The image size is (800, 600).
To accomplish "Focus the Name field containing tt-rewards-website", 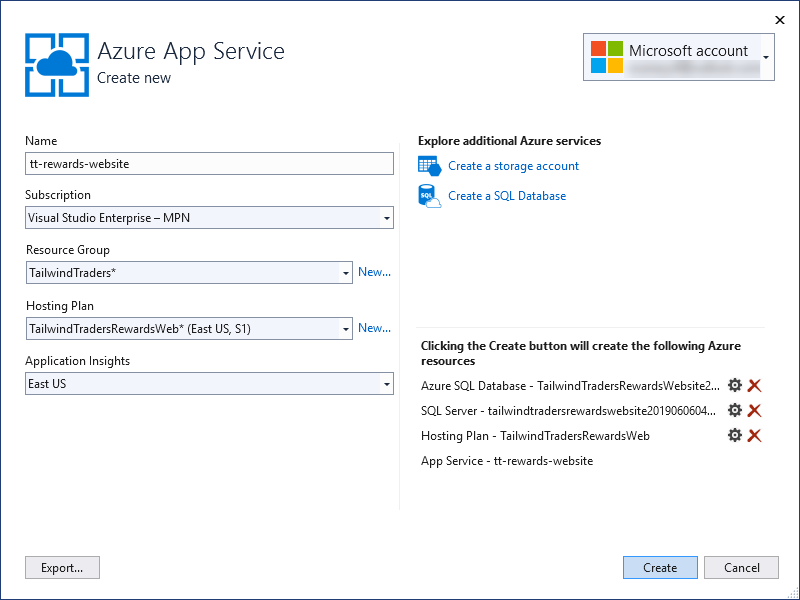I will click(x=209, y=164).
